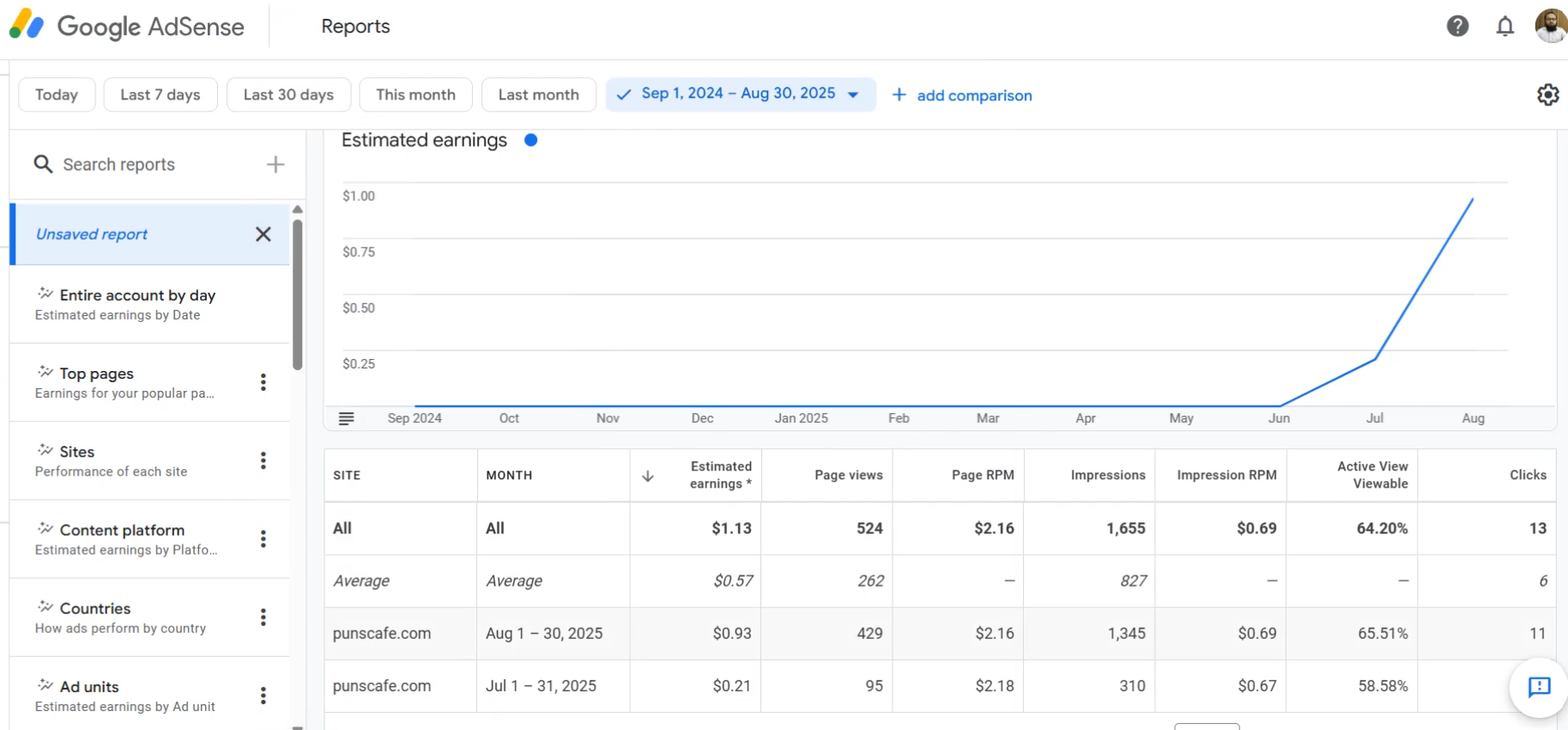Select the Last 30 days filter
This screenshot has width=1568, height=730.
(x=288, y=94)
